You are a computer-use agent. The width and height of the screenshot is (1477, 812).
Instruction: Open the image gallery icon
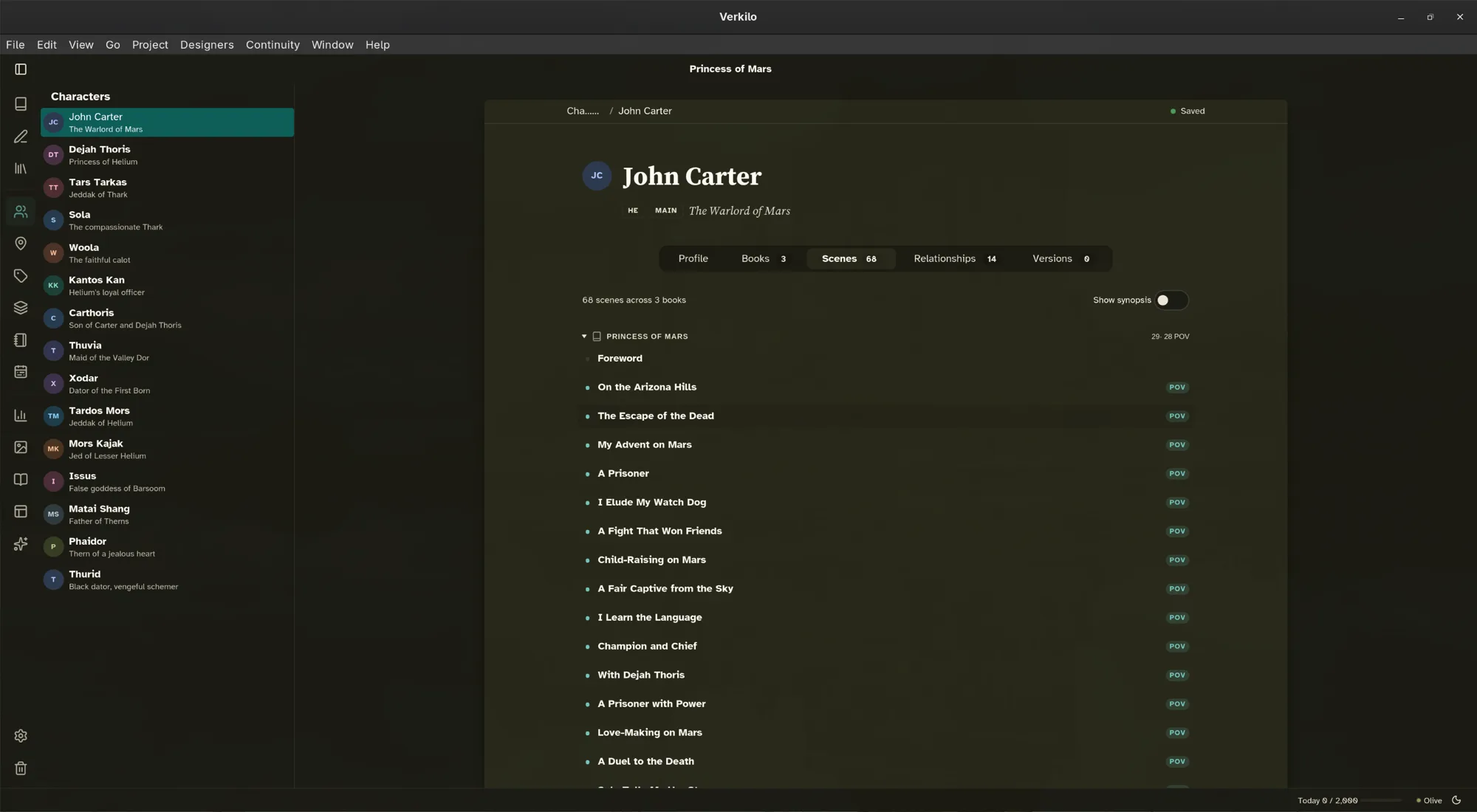point(21,447)
